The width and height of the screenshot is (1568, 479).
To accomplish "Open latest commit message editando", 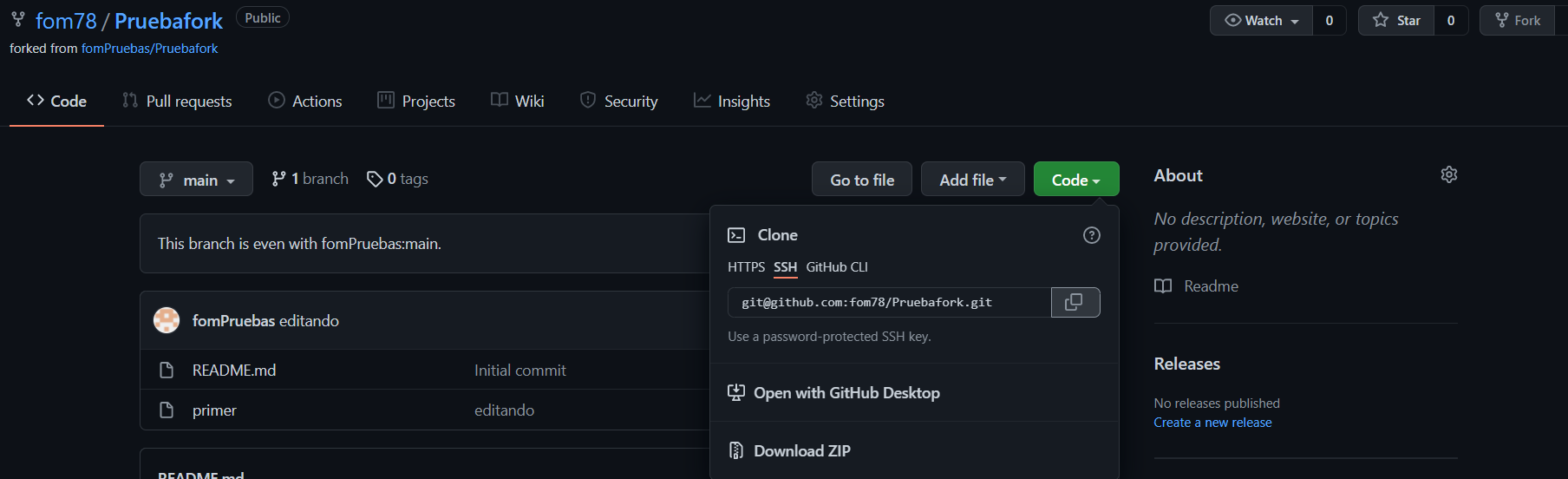I will coord(309,321).
